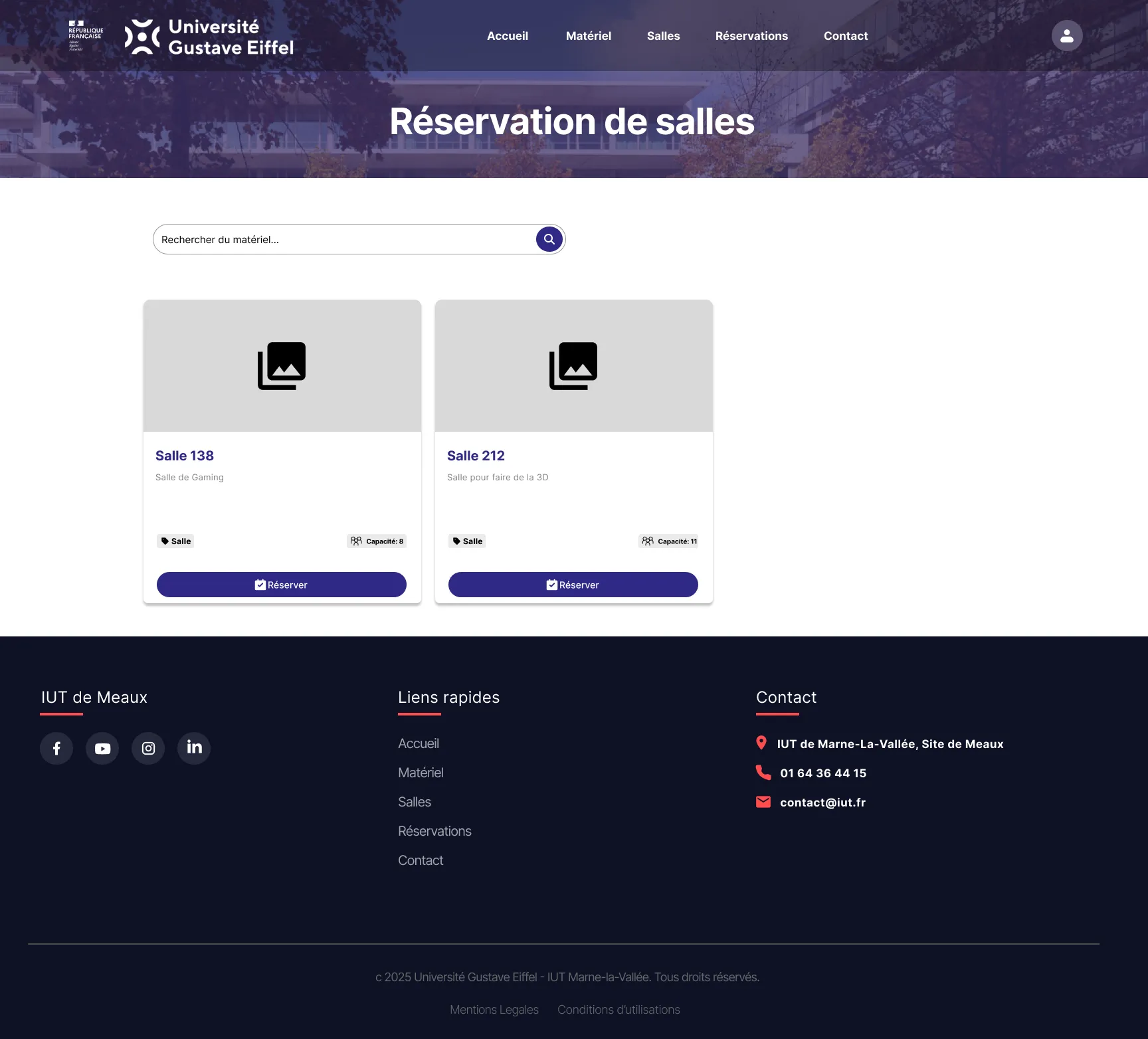1148x1039 pixels.
Task: Open the Instagram social icon
Action: click(x=148, y=748)
